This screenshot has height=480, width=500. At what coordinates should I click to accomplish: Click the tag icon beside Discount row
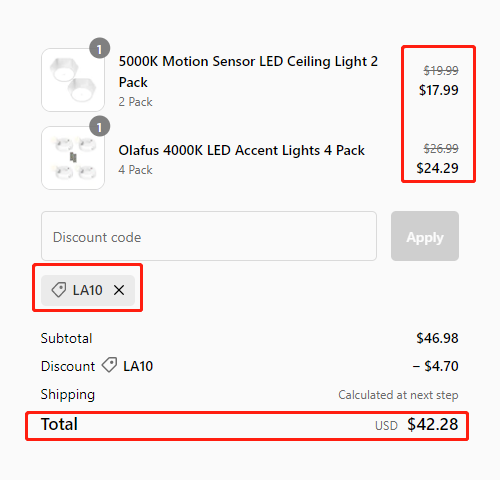tap(109, 365)
